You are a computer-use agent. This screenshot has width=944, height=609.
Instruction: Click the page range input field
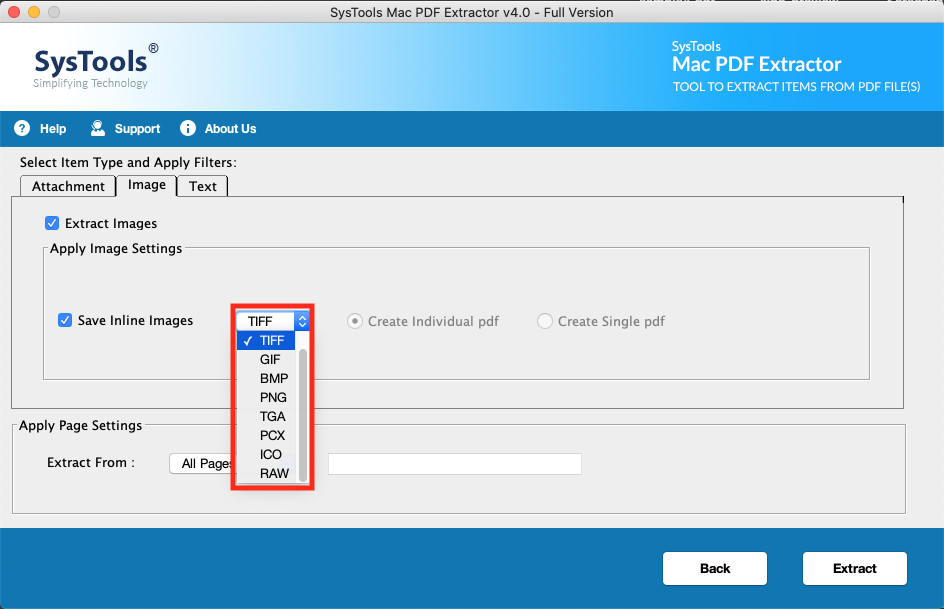(455, 464)
